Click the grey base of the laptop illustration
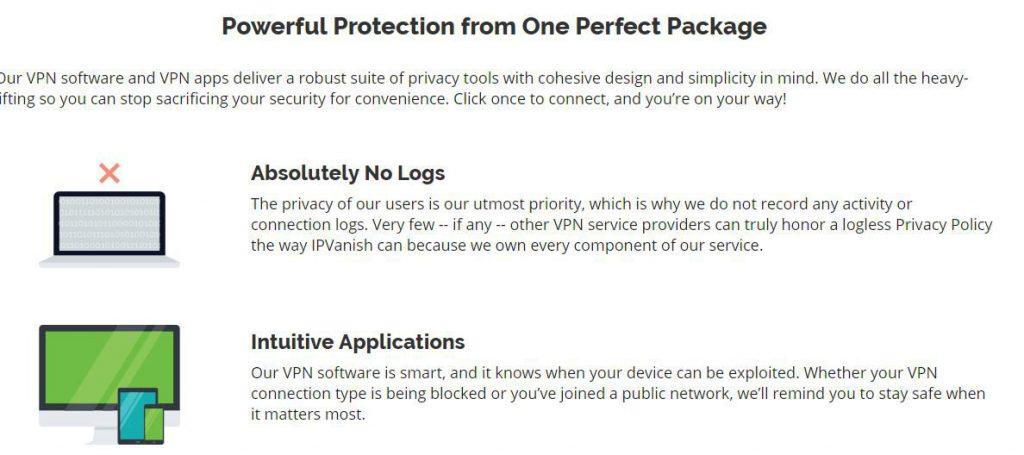This screenshot has height=455, width=1024. click(x=109, y=262)
